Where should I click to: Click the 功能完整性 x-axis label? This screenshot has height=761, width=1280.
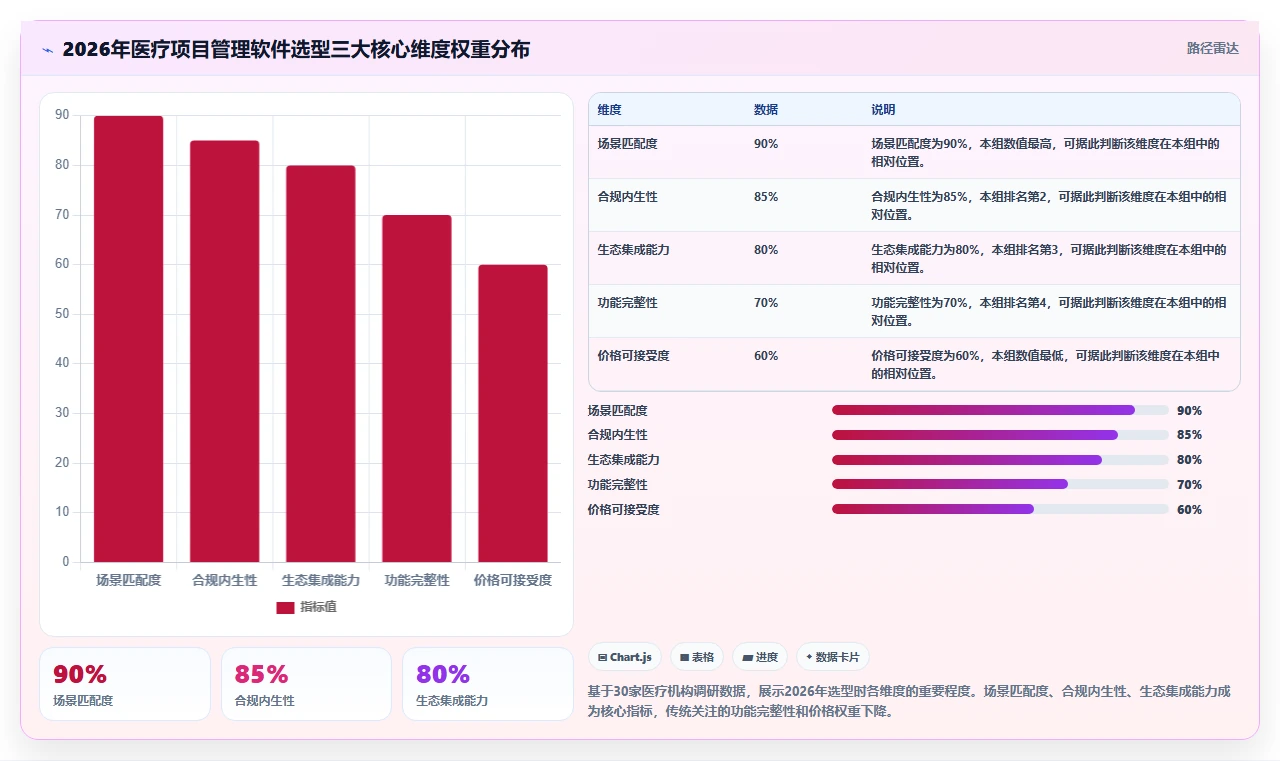(x=417, y=580)
